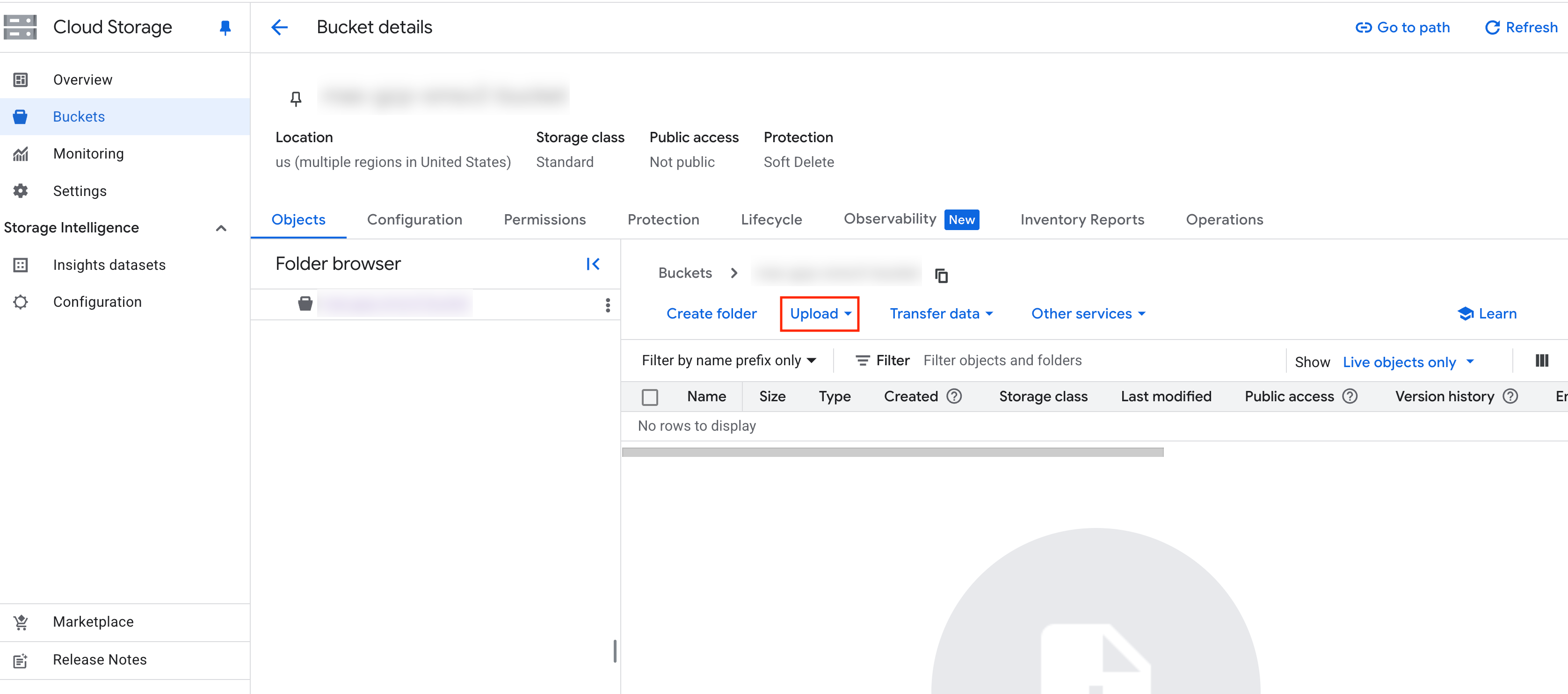Open the Live objects only dropdown
The width and height of the screenshot is (1568, 694).
coord(1408,361)
